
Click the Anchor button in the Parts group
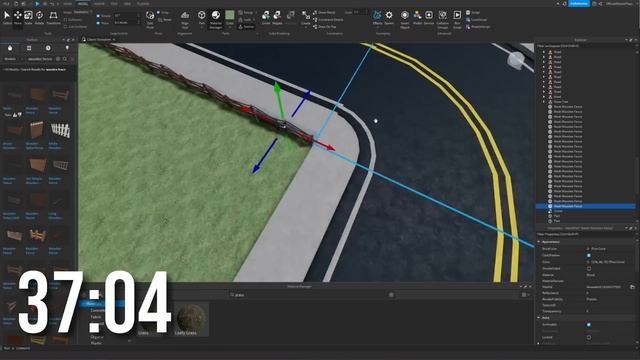click(246, 27)
